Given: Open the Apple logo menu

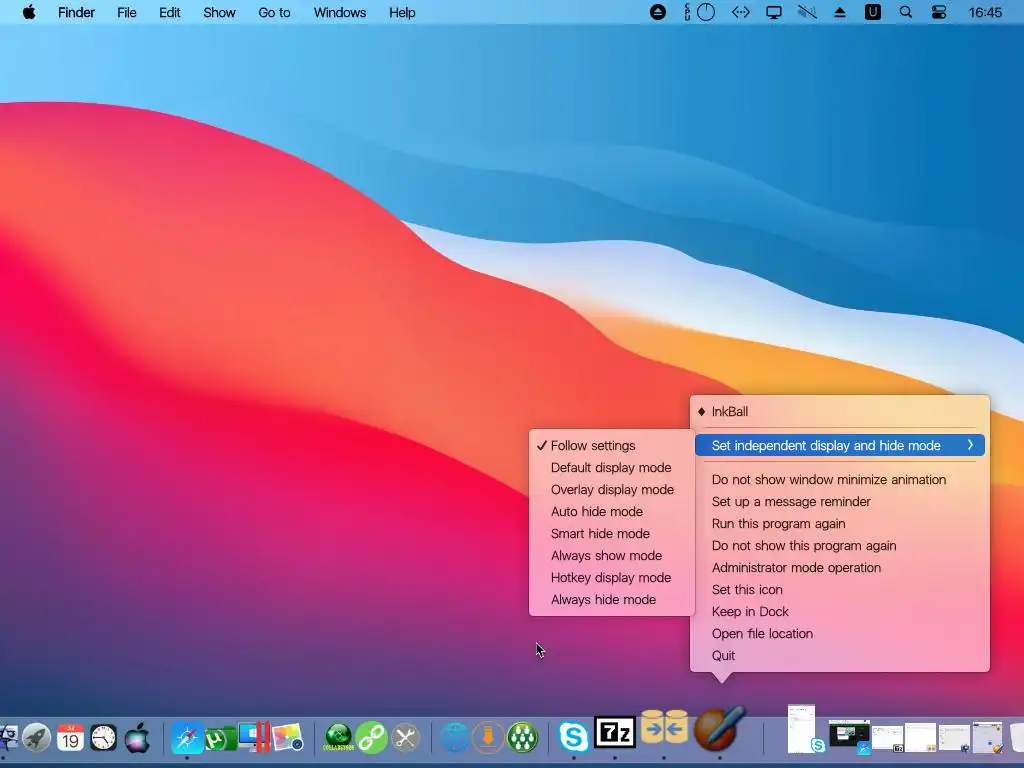Looking at the screenshot, I should (29, 12).
